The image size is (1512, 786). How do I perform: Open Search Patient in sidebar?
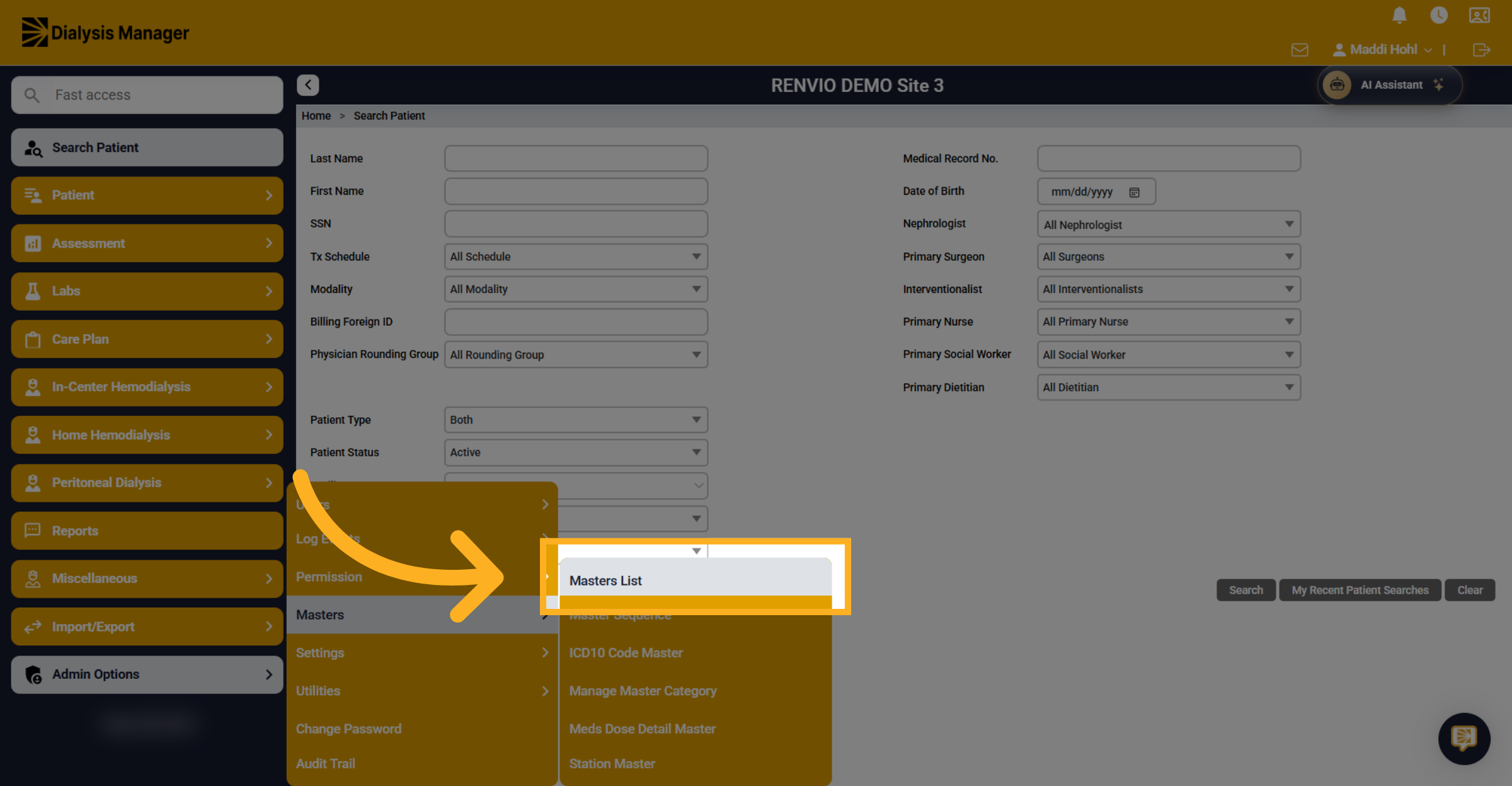tap(147, 147)
